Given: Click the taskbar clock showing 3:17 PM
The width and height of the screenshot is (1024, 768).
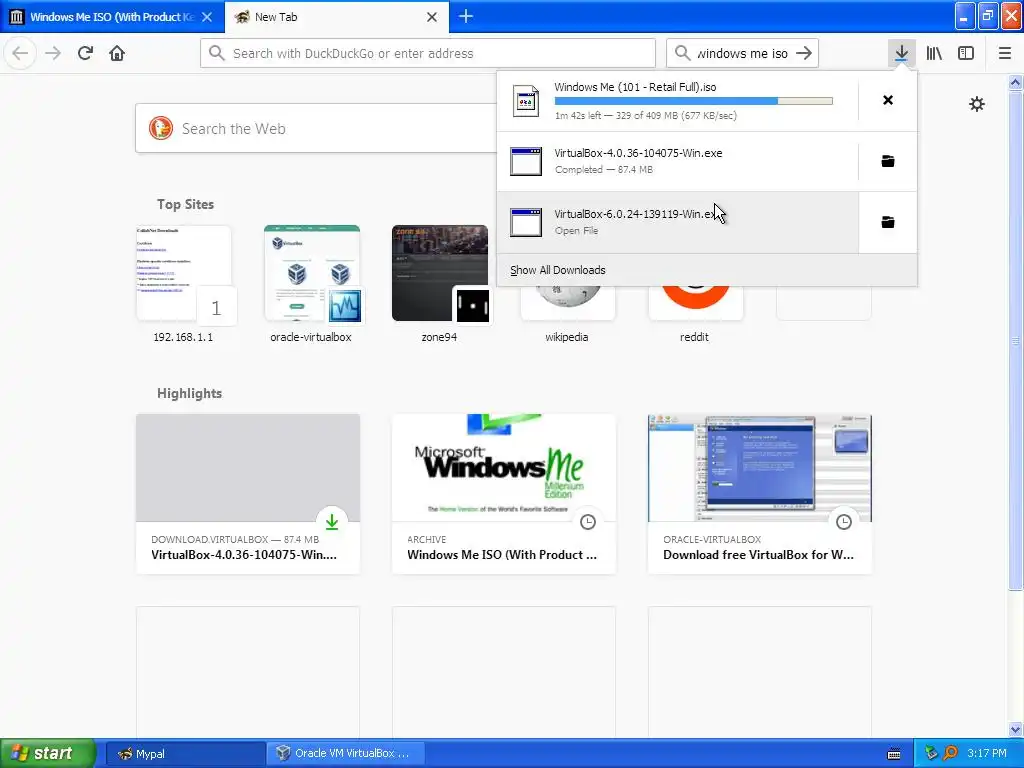Looking at the screenshot, I should (986, 754).
